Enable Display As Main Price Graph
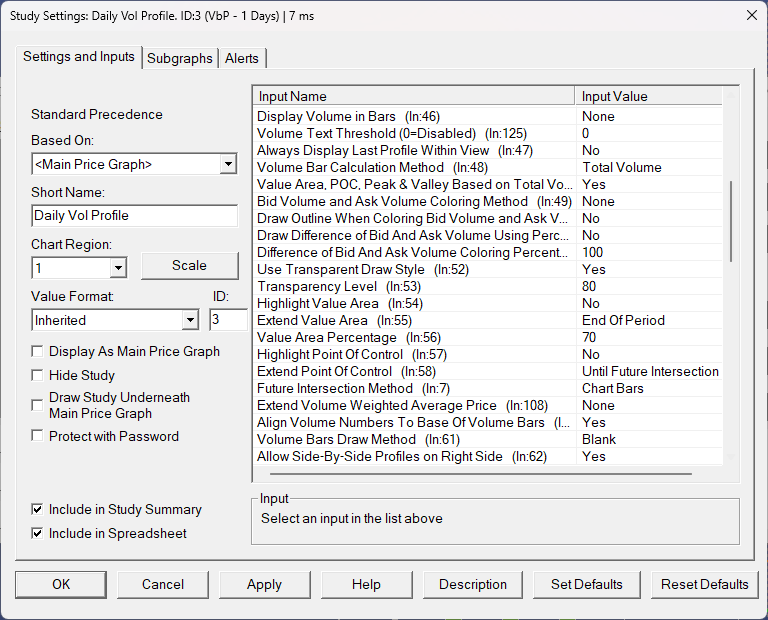This screenshot has width=768, height=620. (37, 351)
